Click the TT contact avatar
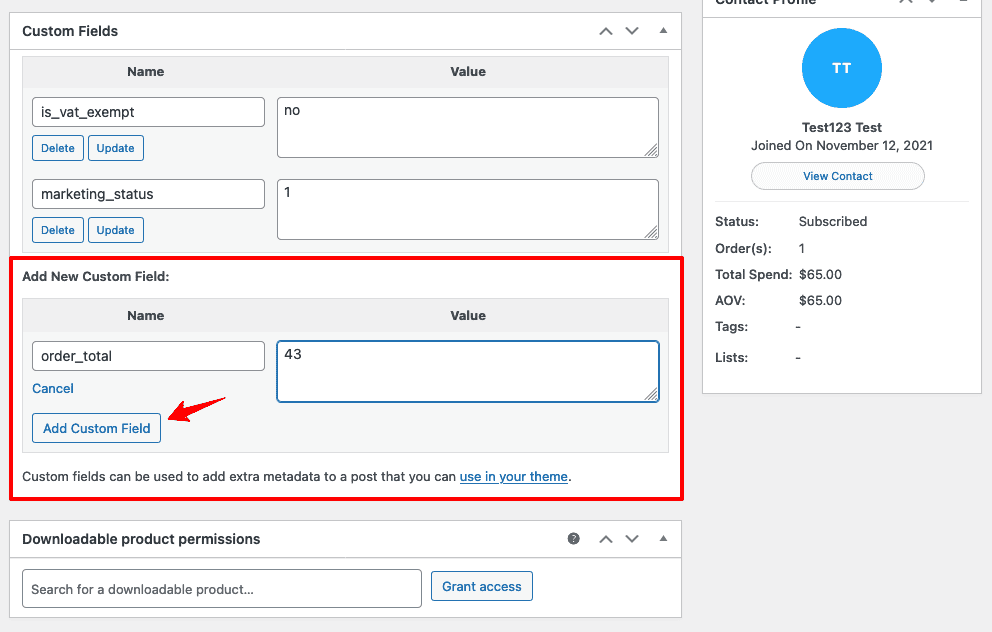This screenshot has height=632, width=992. tap(841, 68)
